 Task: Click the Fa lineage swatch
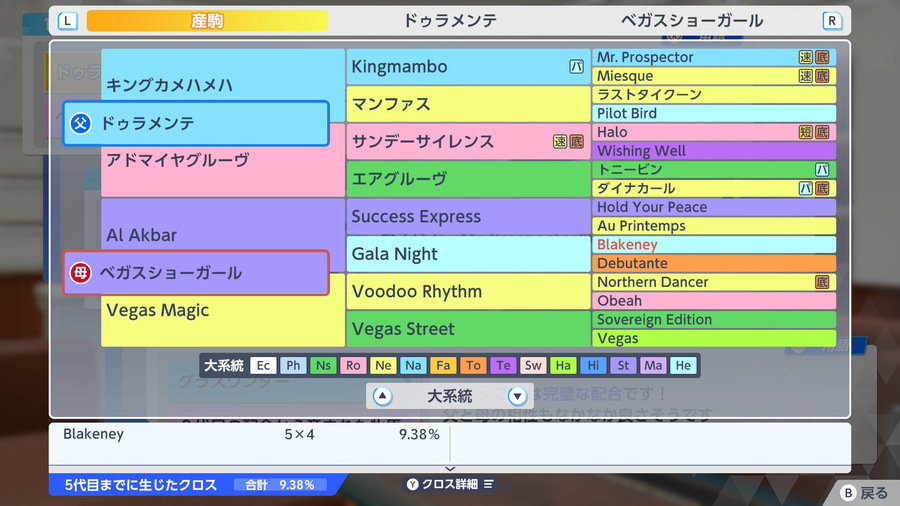click(x=443, y=365)
